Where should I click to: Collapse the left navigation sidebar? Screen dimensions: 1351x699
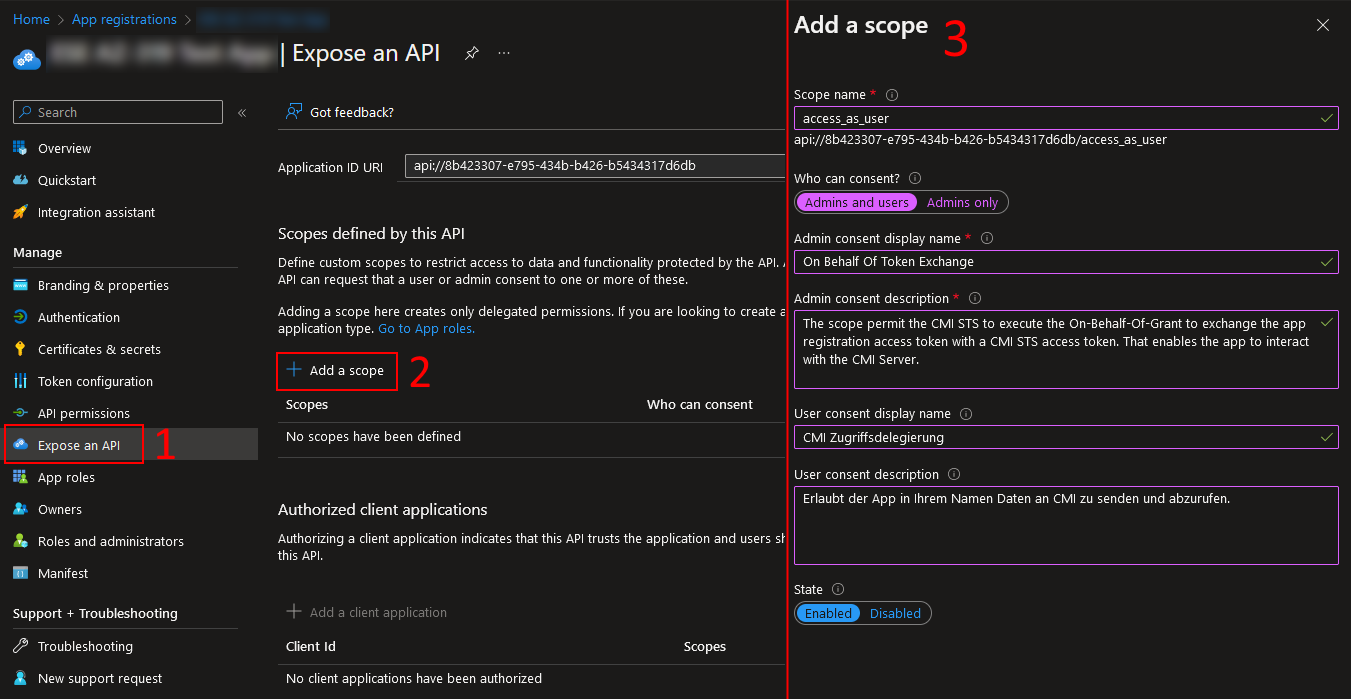(x=241, y=112)
